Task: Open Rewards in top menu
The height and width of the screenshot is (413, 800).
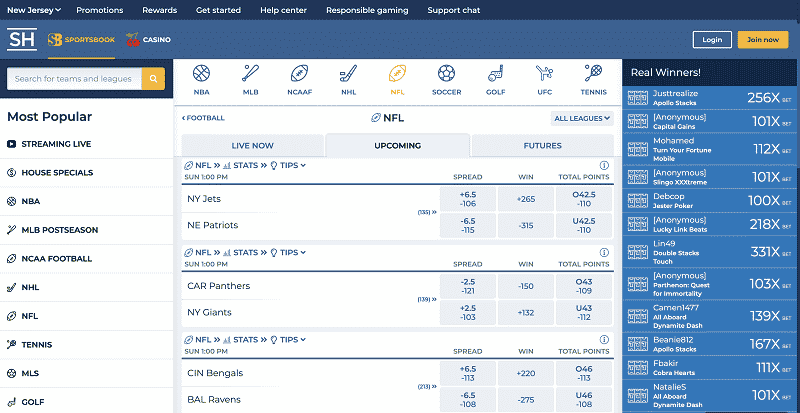Action: click(x=160, y=10)
